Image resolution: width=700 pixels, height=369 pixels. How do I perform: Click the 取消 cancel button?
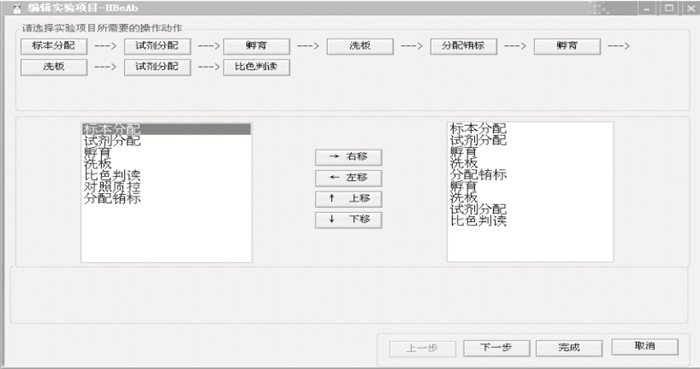(x=645, y=347)
